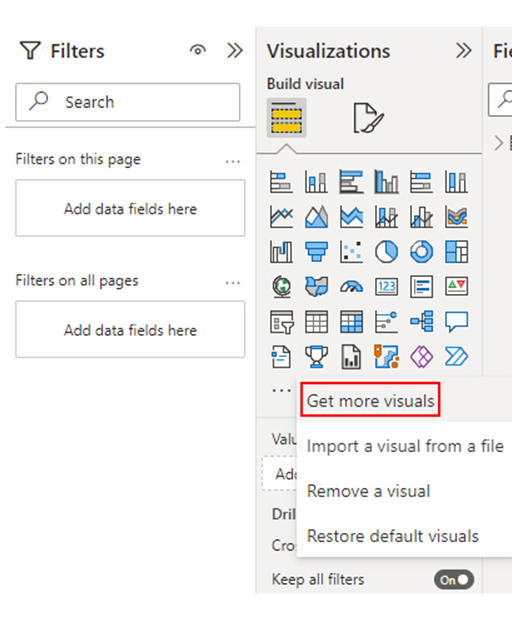515x620 pixels.
Task: Select the trophy metrics visual
Action: point(316,357)
